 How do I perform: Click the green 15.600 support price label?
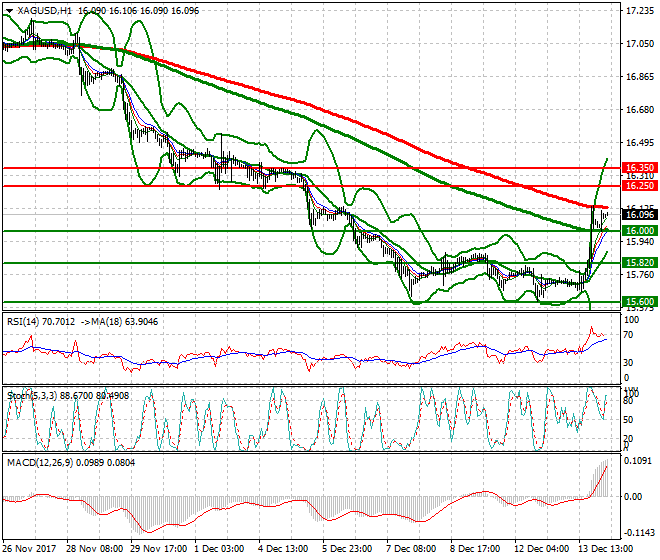[640, 301]
